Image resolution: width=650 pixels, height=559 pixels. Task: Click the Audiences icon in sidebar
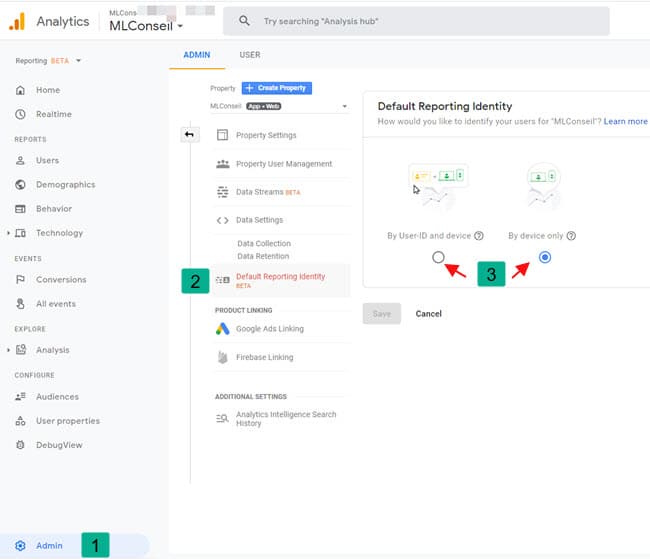20,396
